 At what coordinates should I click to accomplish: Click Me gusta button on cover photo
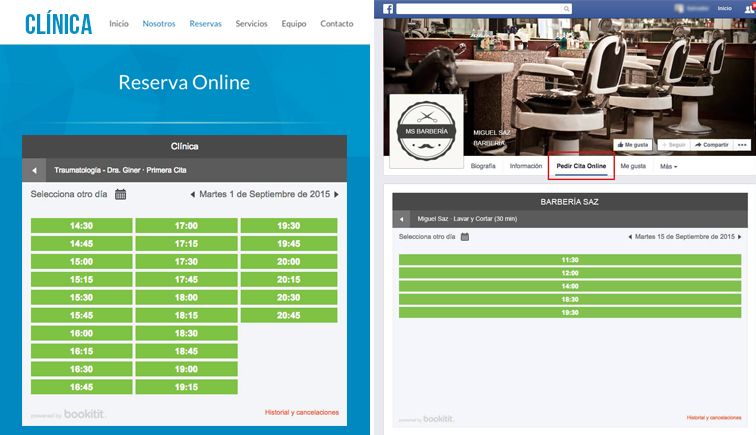click(x=633, y=145)
